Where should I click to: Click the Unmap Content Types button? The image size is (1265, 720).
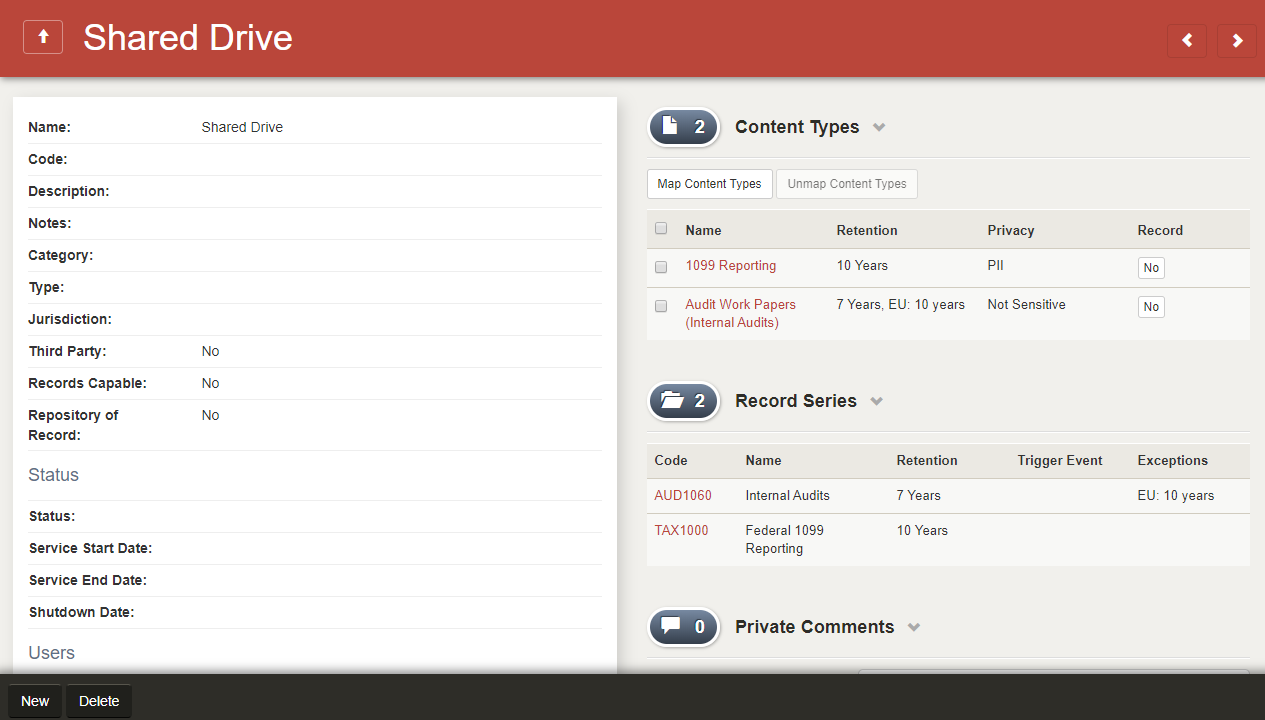[x=846, y=184]
